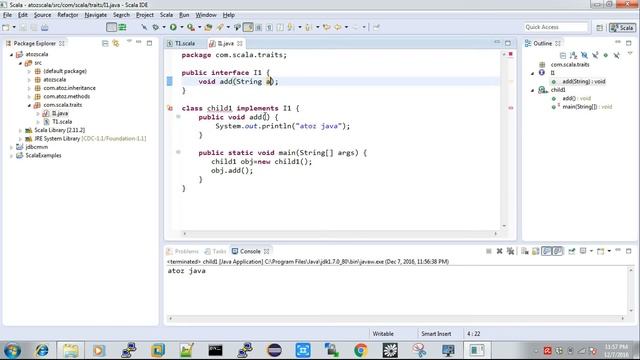Screen dimensions: 640x360
Task: Collapse the atozscala project node
Action: tap(12, 54)
